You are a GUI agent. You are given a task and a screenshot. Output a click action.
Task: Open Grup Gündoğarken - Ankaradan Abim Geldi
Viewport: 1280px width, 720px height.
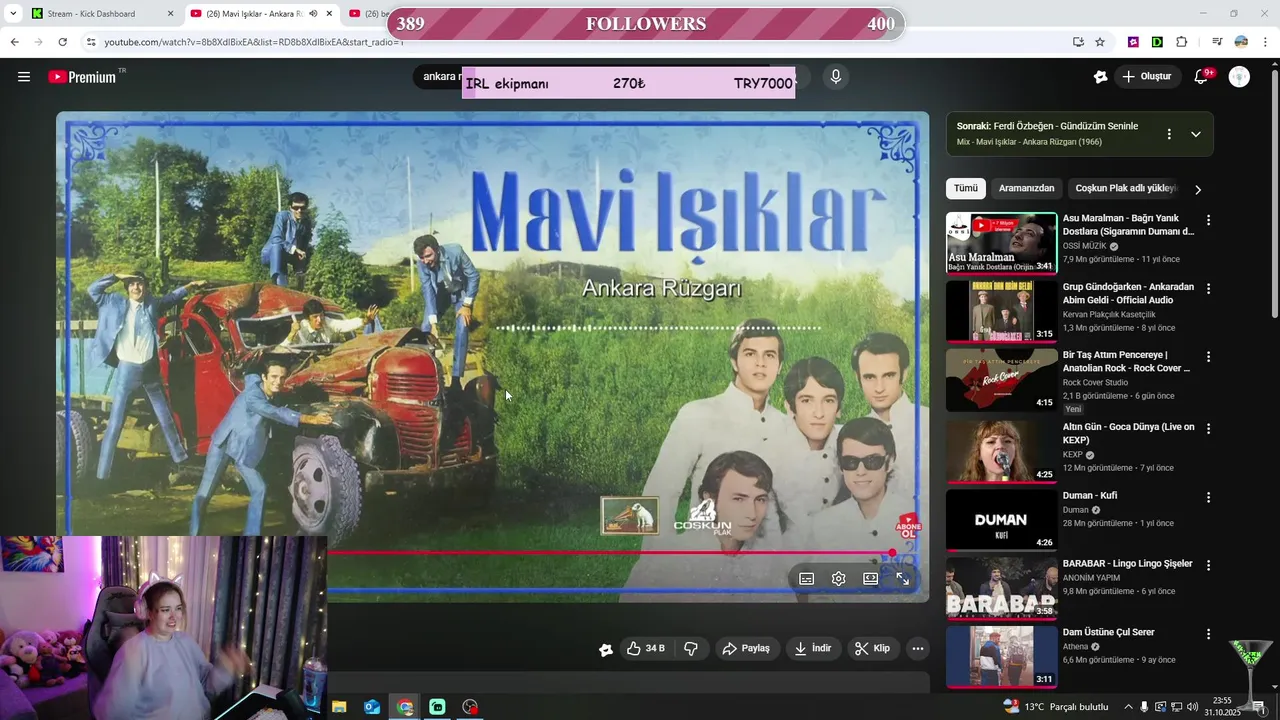click(x=1128, y=293)
